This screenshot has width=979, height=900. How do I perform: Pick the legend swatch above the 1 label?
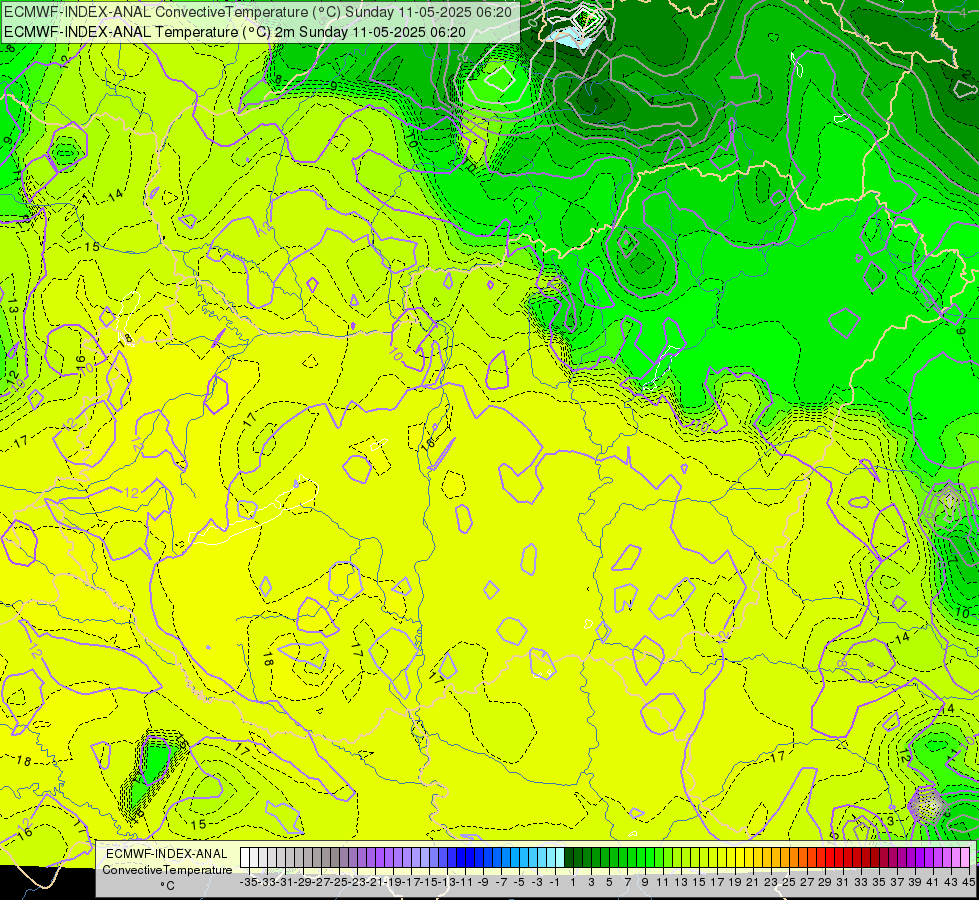(x=569, y=858)
